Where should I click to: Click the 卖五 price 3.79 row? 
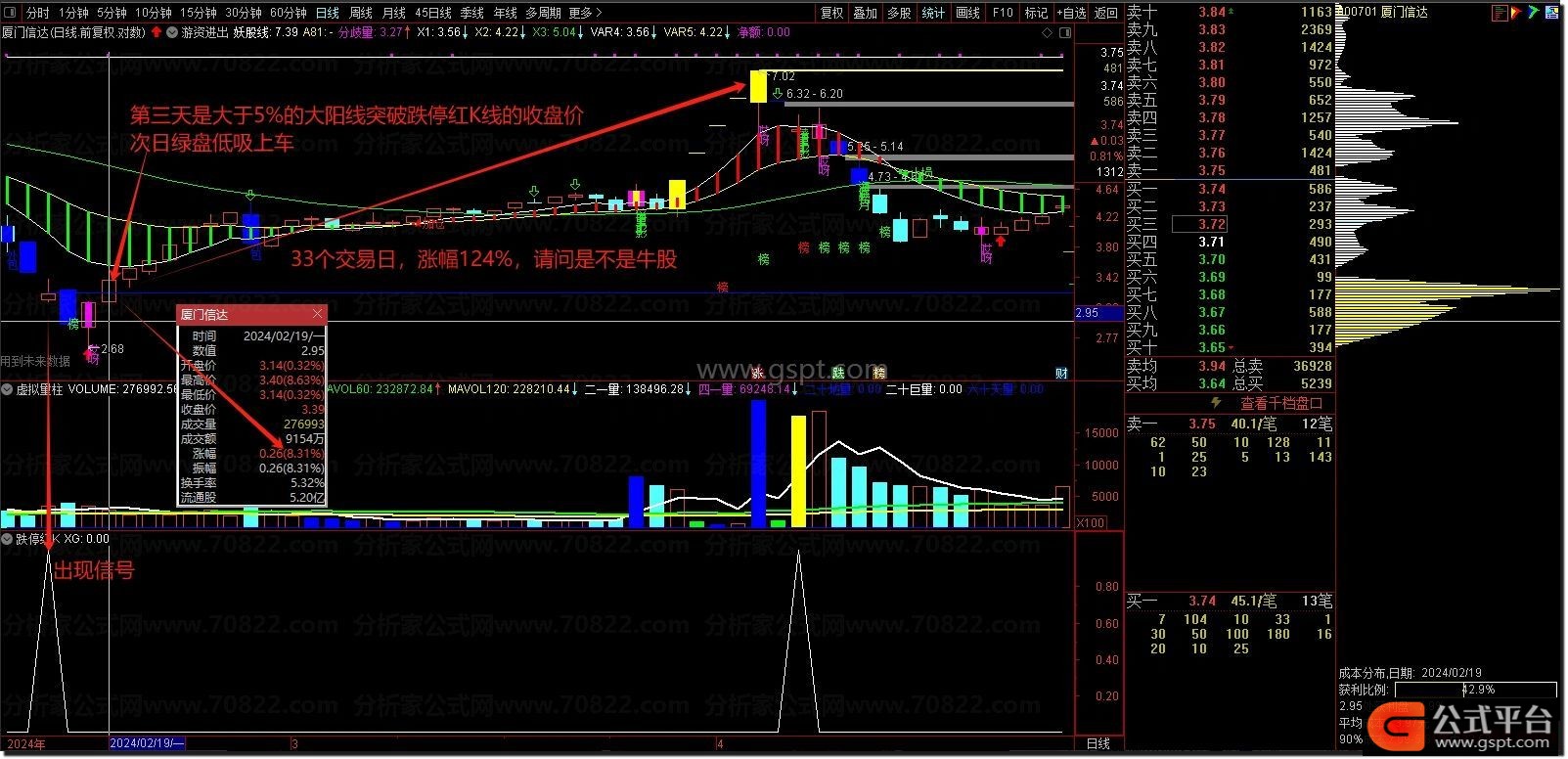1230,100
